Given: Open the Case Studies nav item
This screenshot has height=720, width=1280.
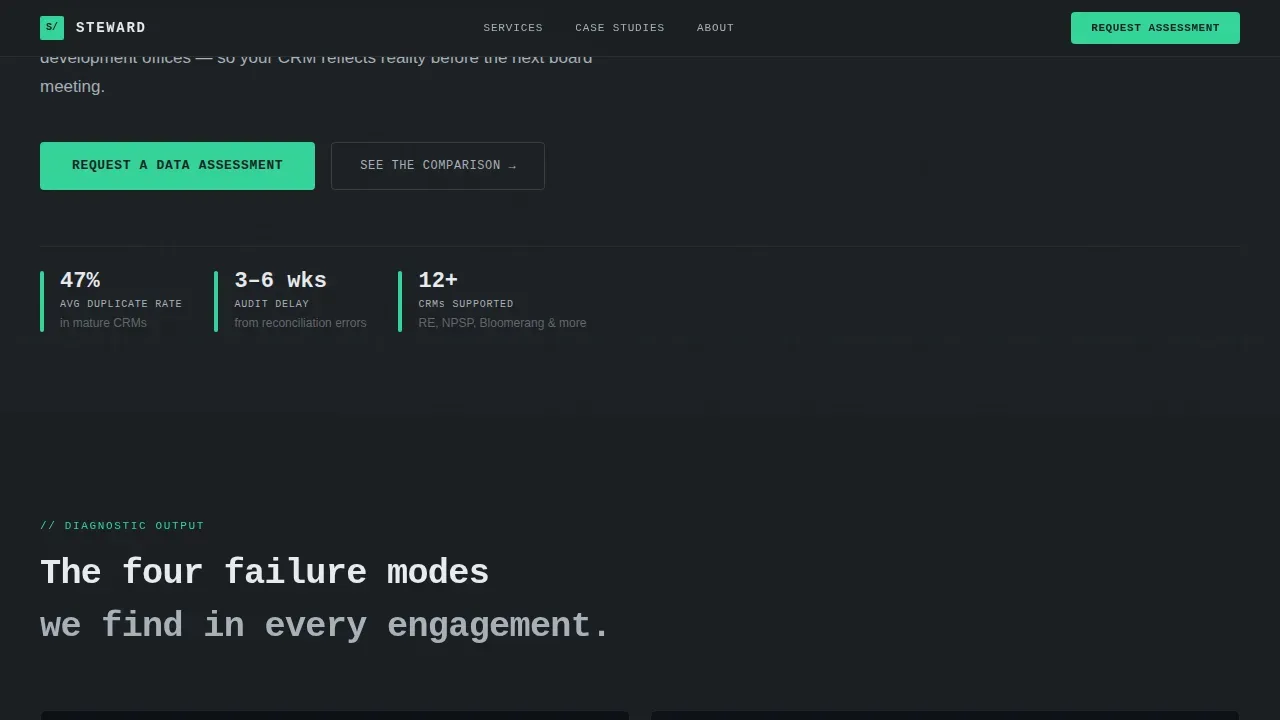Looking at the screenshot, I should click(620, 28).
